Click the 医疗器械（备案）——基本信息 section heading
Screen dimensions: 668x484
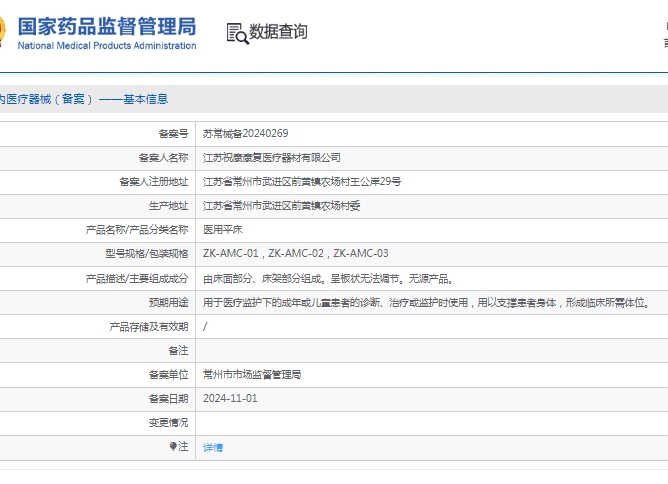tap(84, 99)
